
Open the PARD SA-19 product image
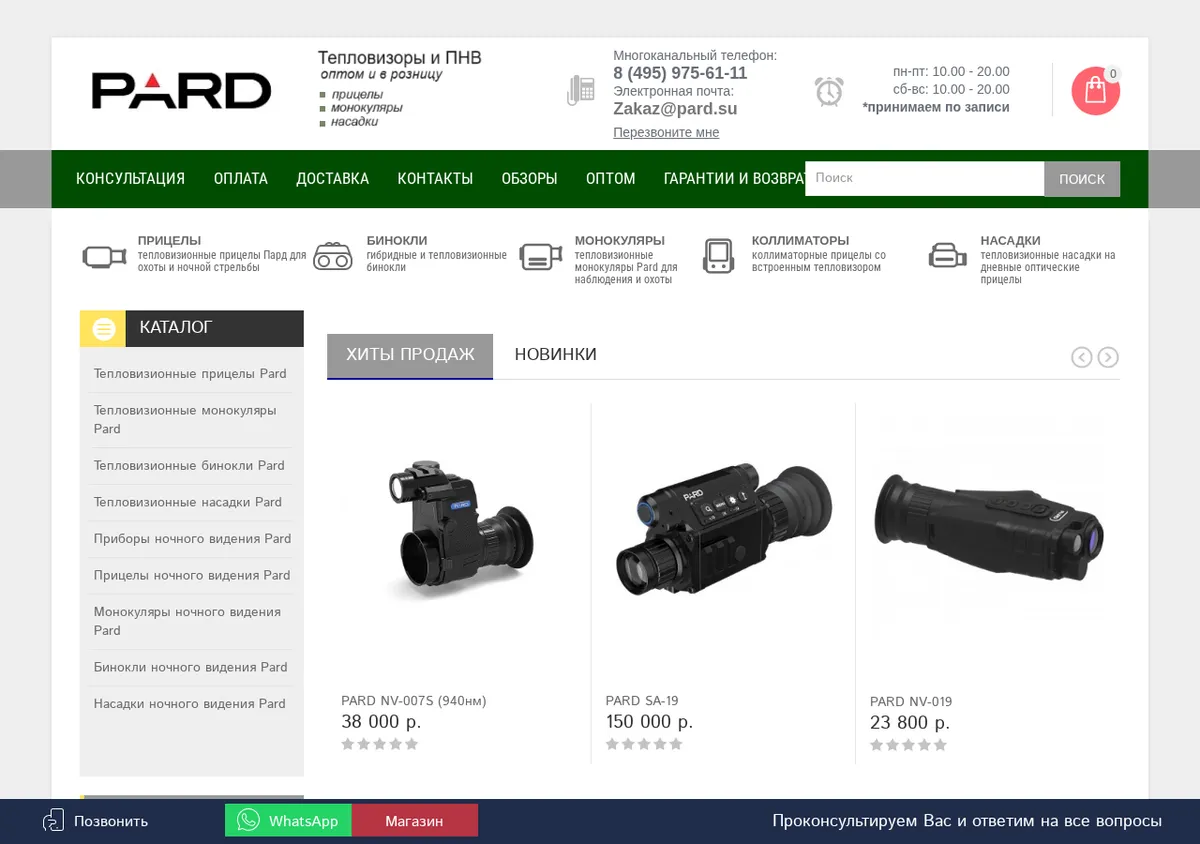point(723,530)
